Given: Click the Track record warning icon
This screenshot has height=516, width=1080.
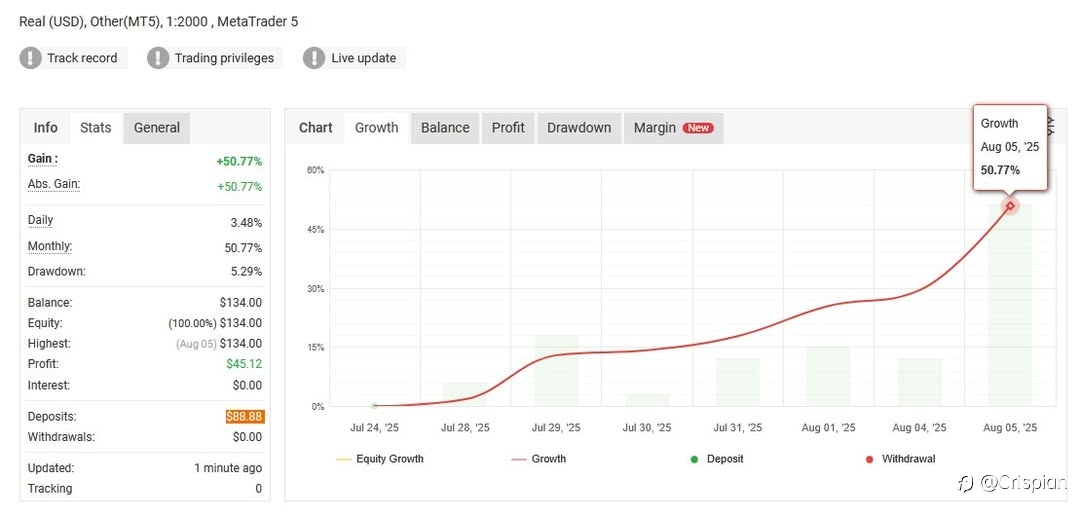Looking at the screenshot, I should (30, 58).
